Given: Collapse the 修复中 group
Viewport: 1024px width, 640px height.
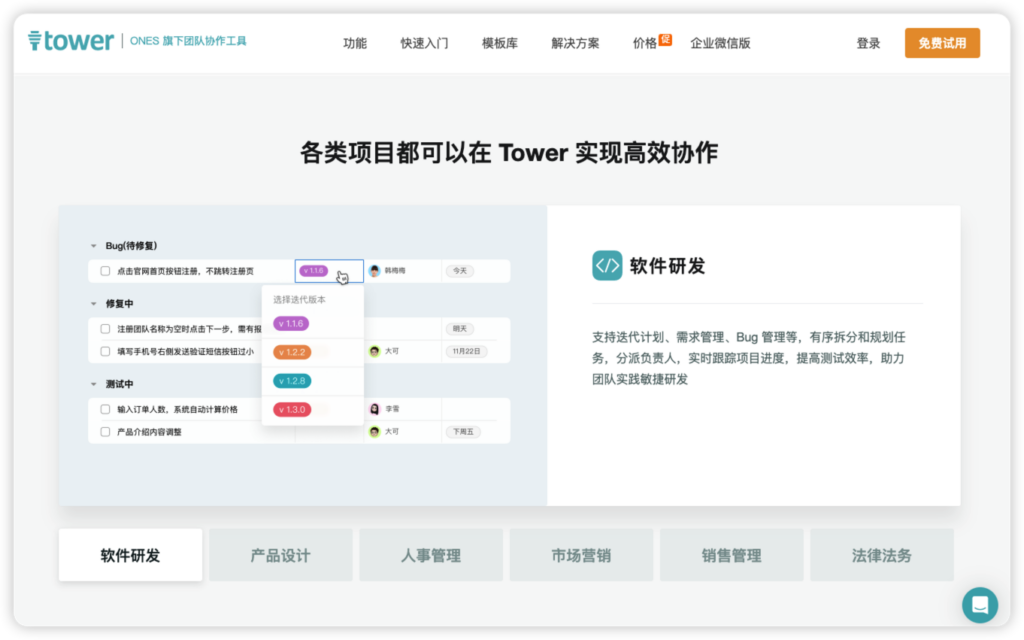Looking at the screenshot, I should click(93, 304).
